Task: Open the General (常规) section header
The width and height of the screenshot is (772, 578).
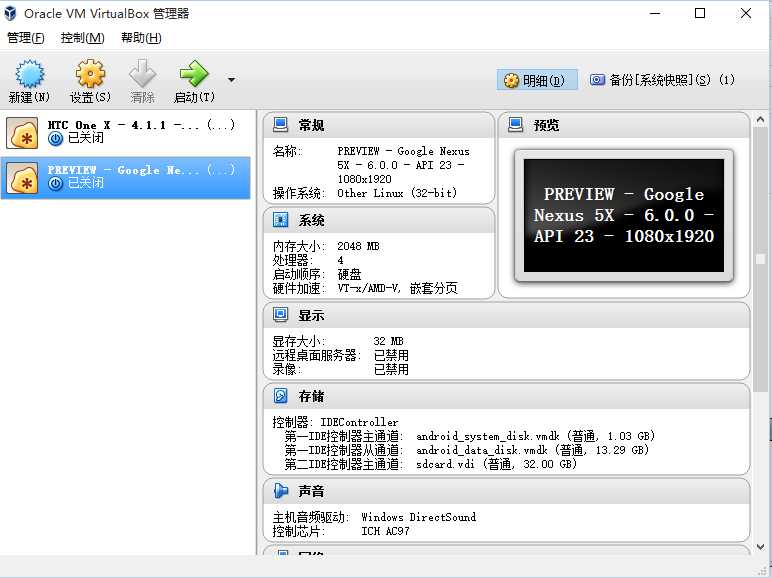Action: 379,125
